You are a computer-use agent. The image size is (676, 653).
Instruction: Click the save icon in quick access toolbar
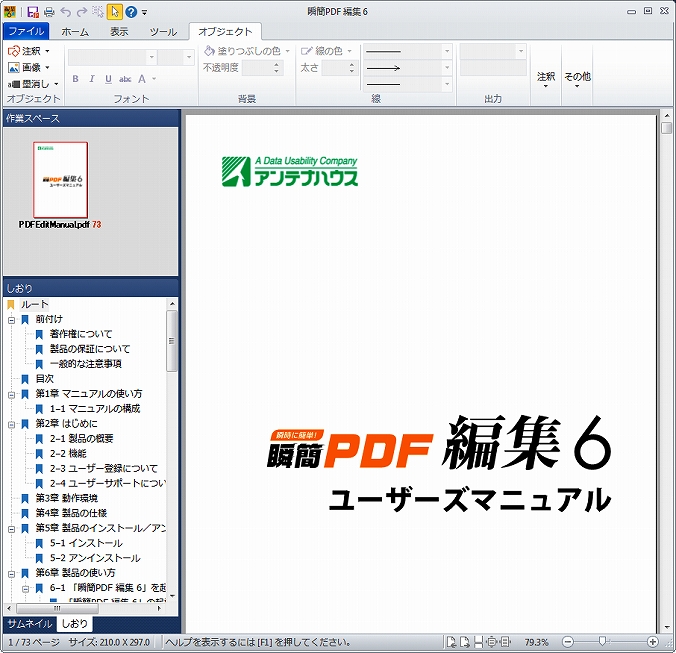[x=33, y=12]
